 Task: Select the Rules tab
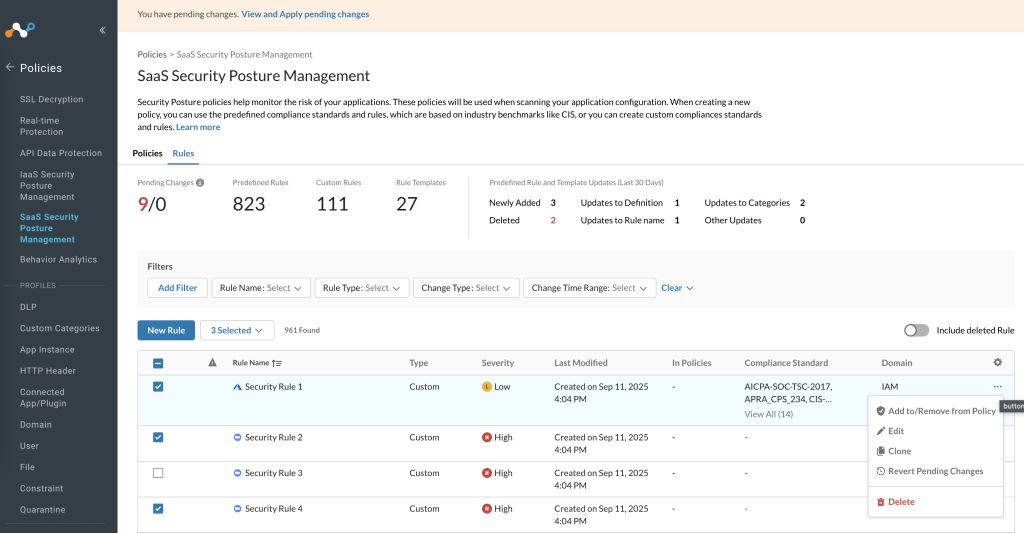(184, 153)
